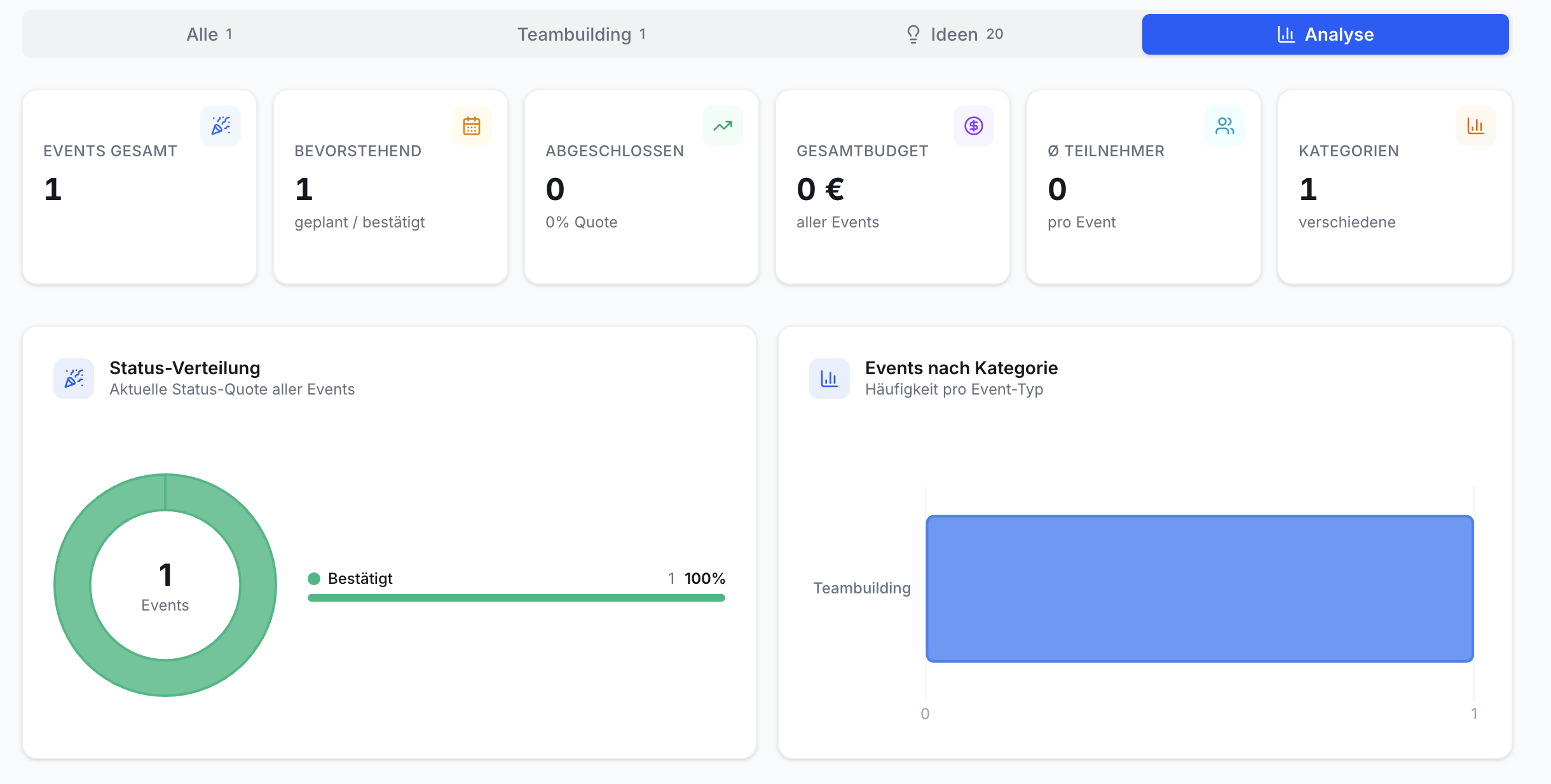The height and width of the screenshot is (784, 1551).
Task: Click the active Analyse tab
Action: click(x=1325, y=34)
